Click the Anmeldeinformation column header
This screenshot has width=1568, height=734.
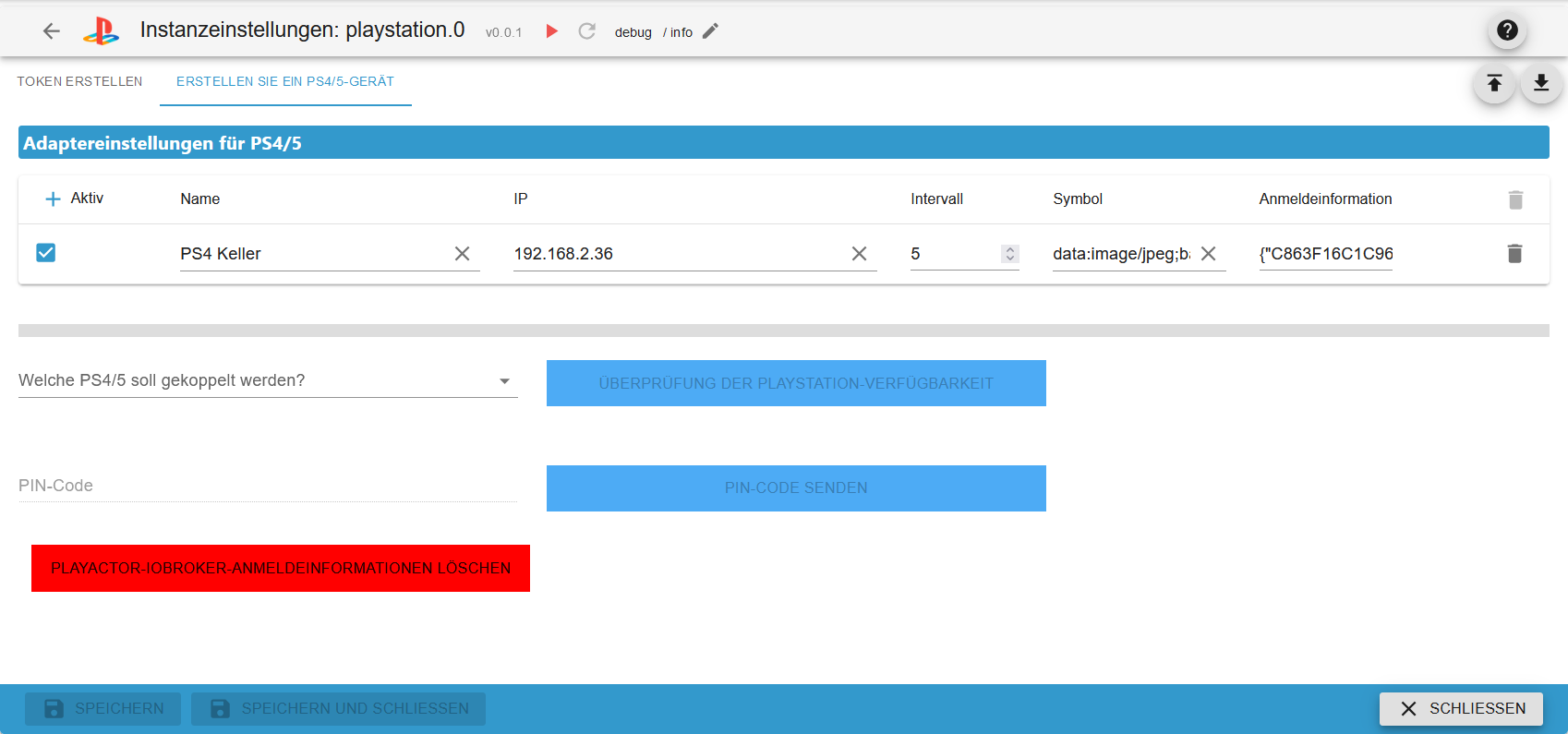pos(1325,199)
